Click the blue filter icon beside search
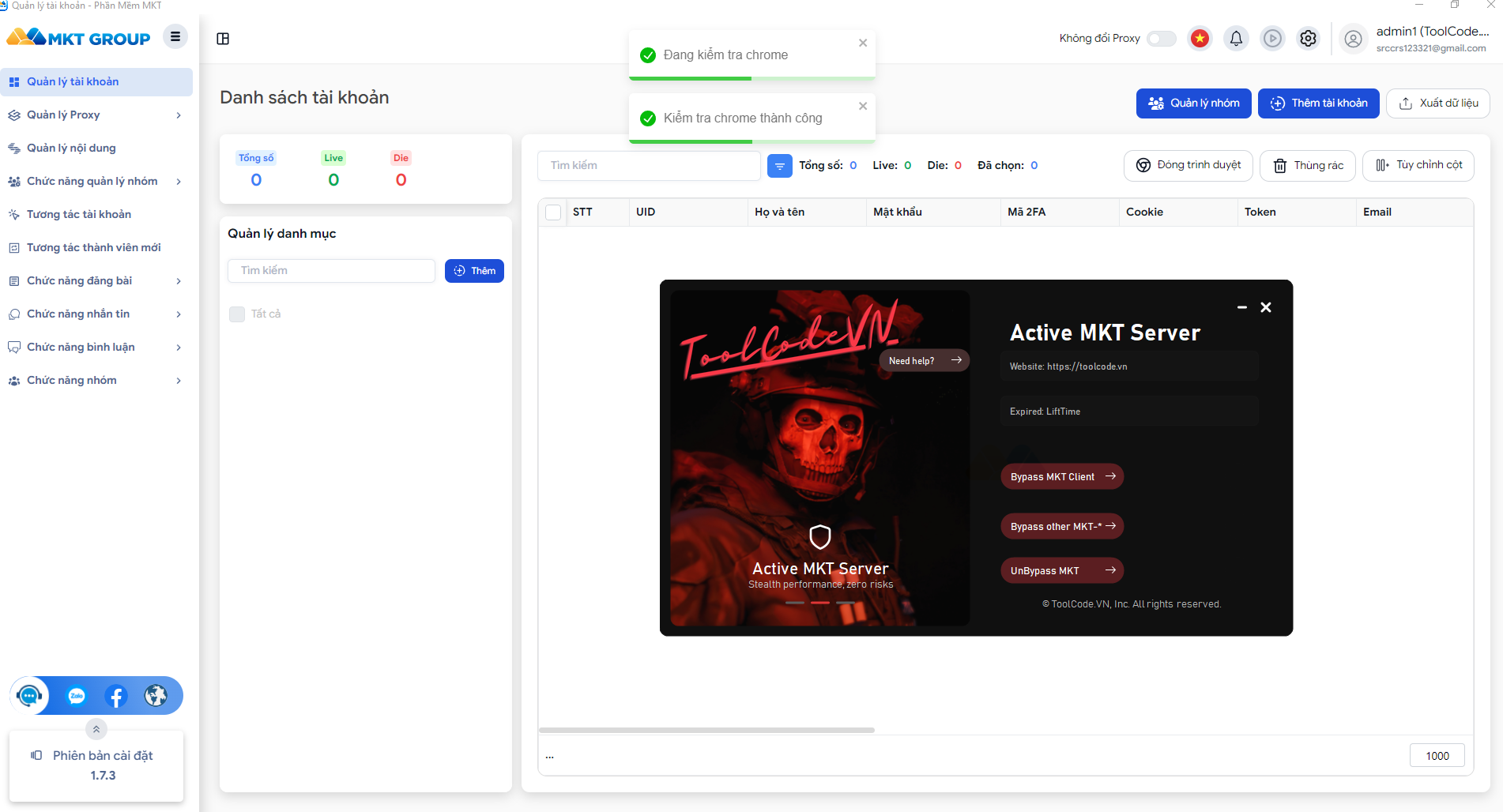 pyautogui.click(x=780, y=166)
